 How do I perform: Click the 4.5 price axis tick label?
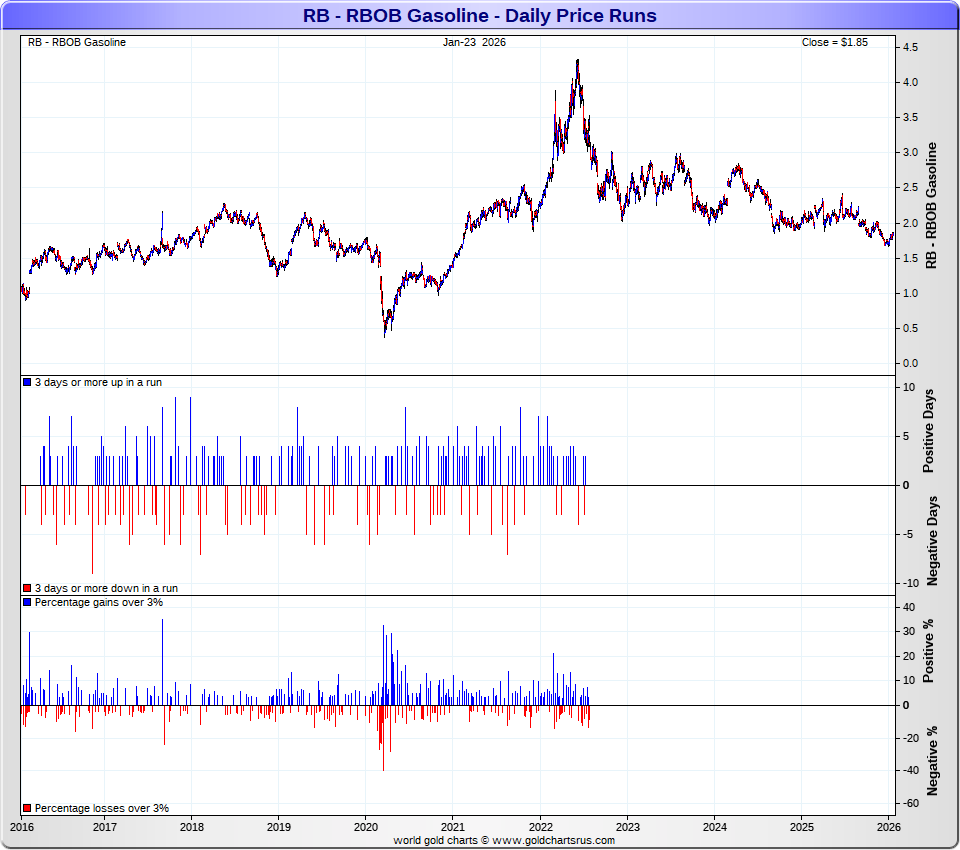point(910,47)
